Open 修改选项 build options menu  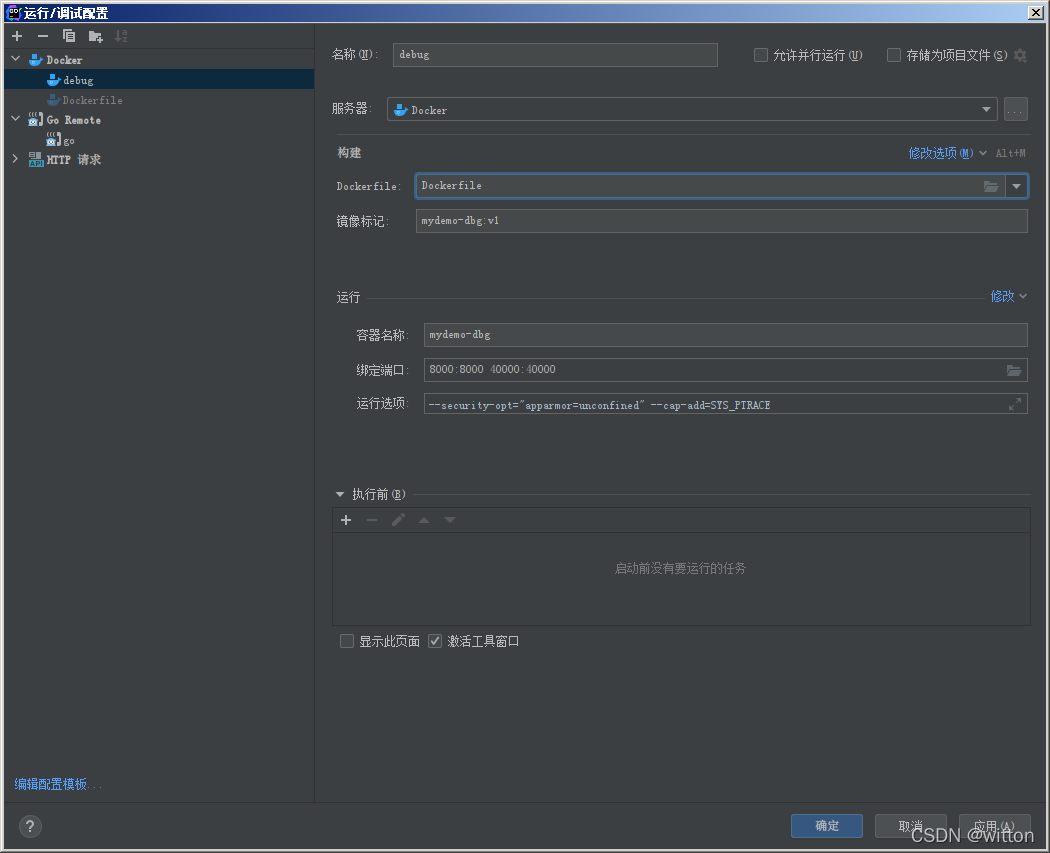(947, 153)
